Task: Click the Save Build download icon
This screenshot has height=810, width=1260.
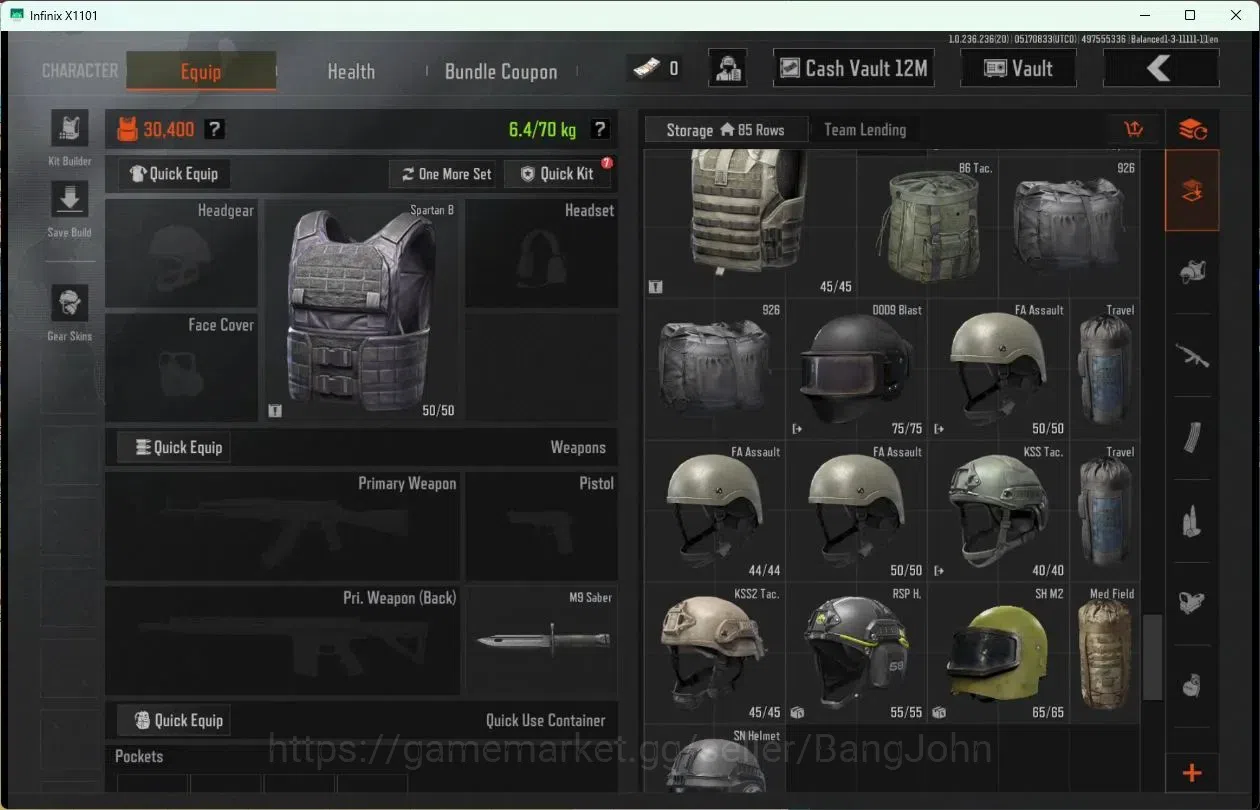Action: click(69, 200)
